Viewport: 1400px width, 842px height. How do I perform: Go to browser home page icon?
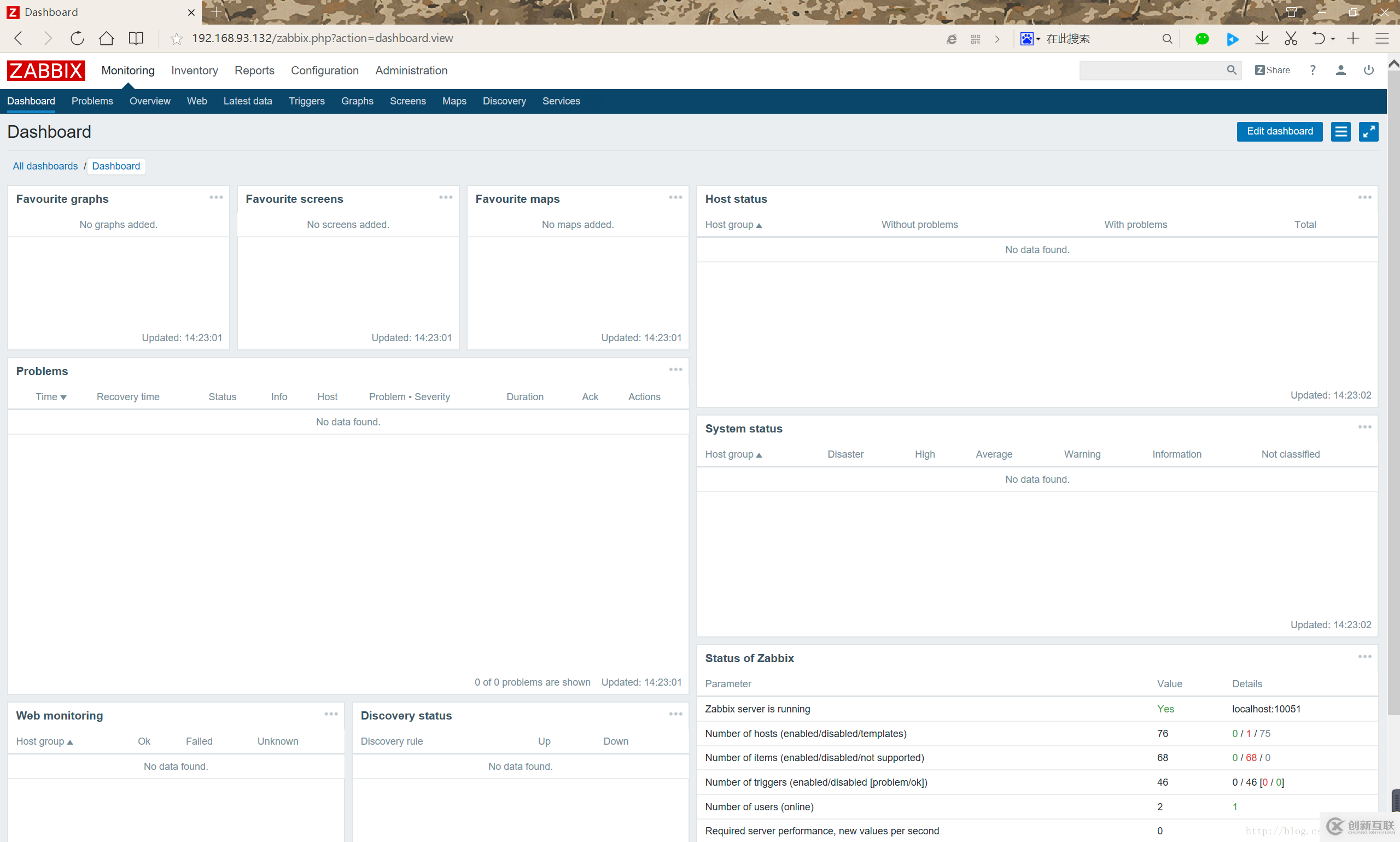pyautogui.click(x=106, y=38)
